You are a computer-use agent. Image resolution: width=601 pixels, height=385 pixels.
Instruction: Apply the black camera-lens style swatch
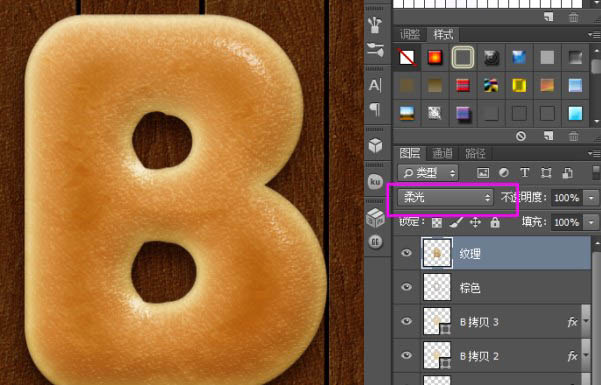[491, 58]
